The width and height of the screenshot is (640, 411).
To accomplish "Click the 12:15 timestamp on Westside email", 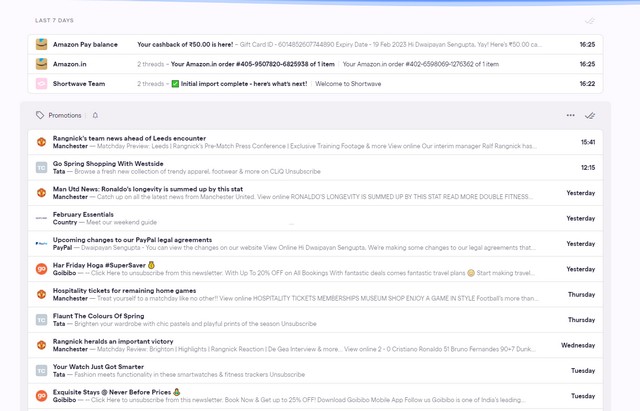I will (588, 167).
